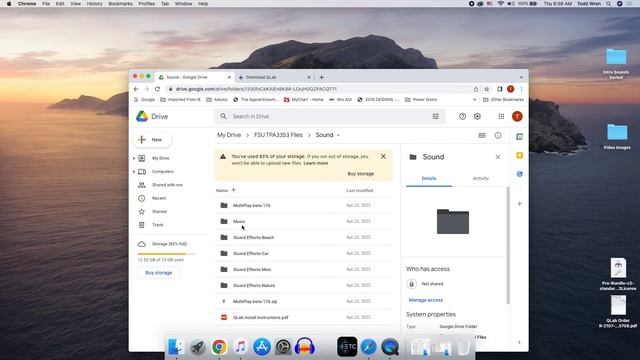The width and height of the screenshot is (640, 360).
Task: Click the Search in Drive field
Action: (329, 116)
